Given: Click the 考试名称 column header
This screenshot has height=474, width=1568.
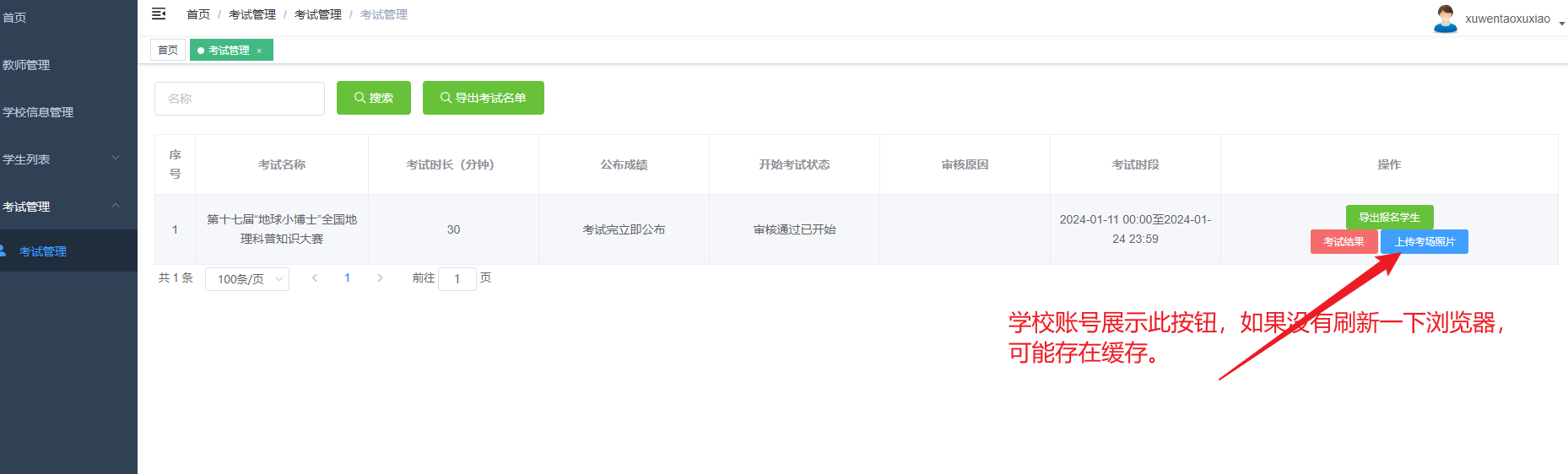Looking at the screenshot, I should (x=282, y=164).
